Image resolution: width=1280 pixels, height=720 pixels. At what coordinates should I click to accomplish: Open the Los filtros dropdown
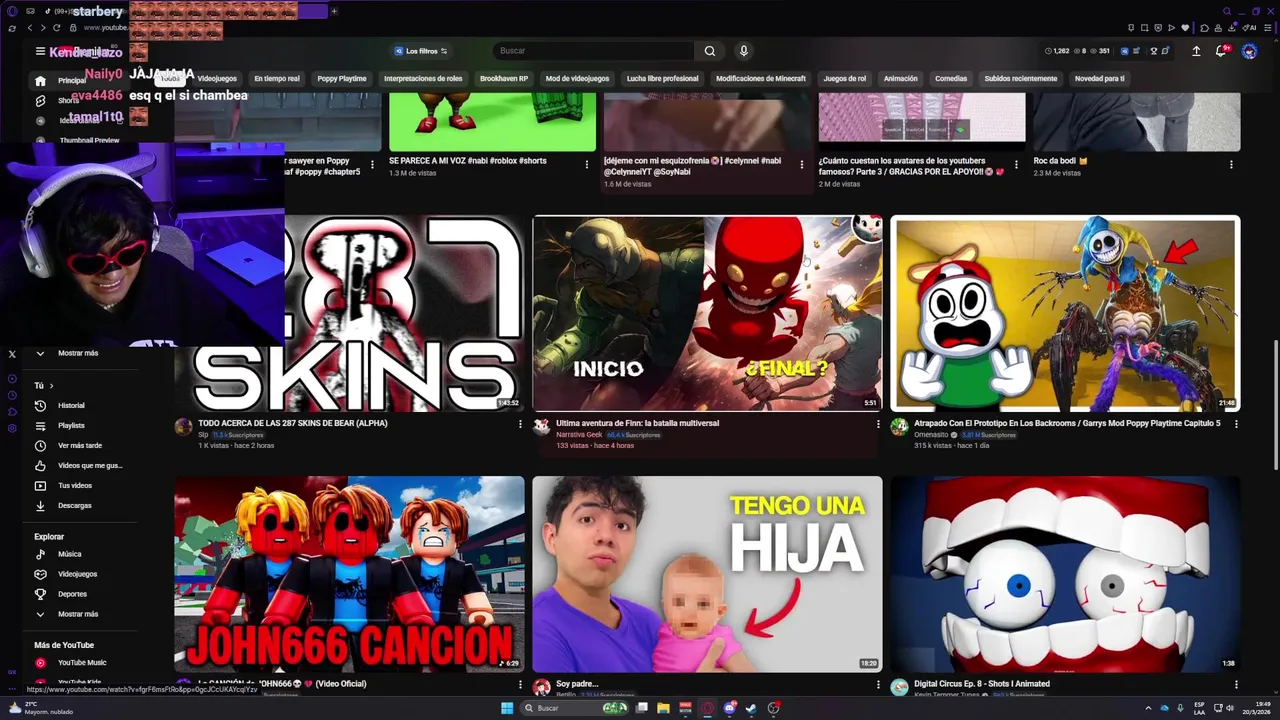tap(420, 51)
